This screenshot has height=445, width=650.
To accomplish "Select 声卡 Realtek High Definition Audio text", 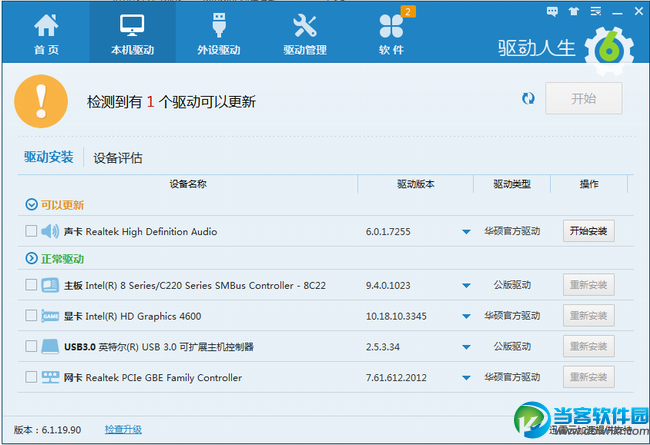I will pos(141,231).
